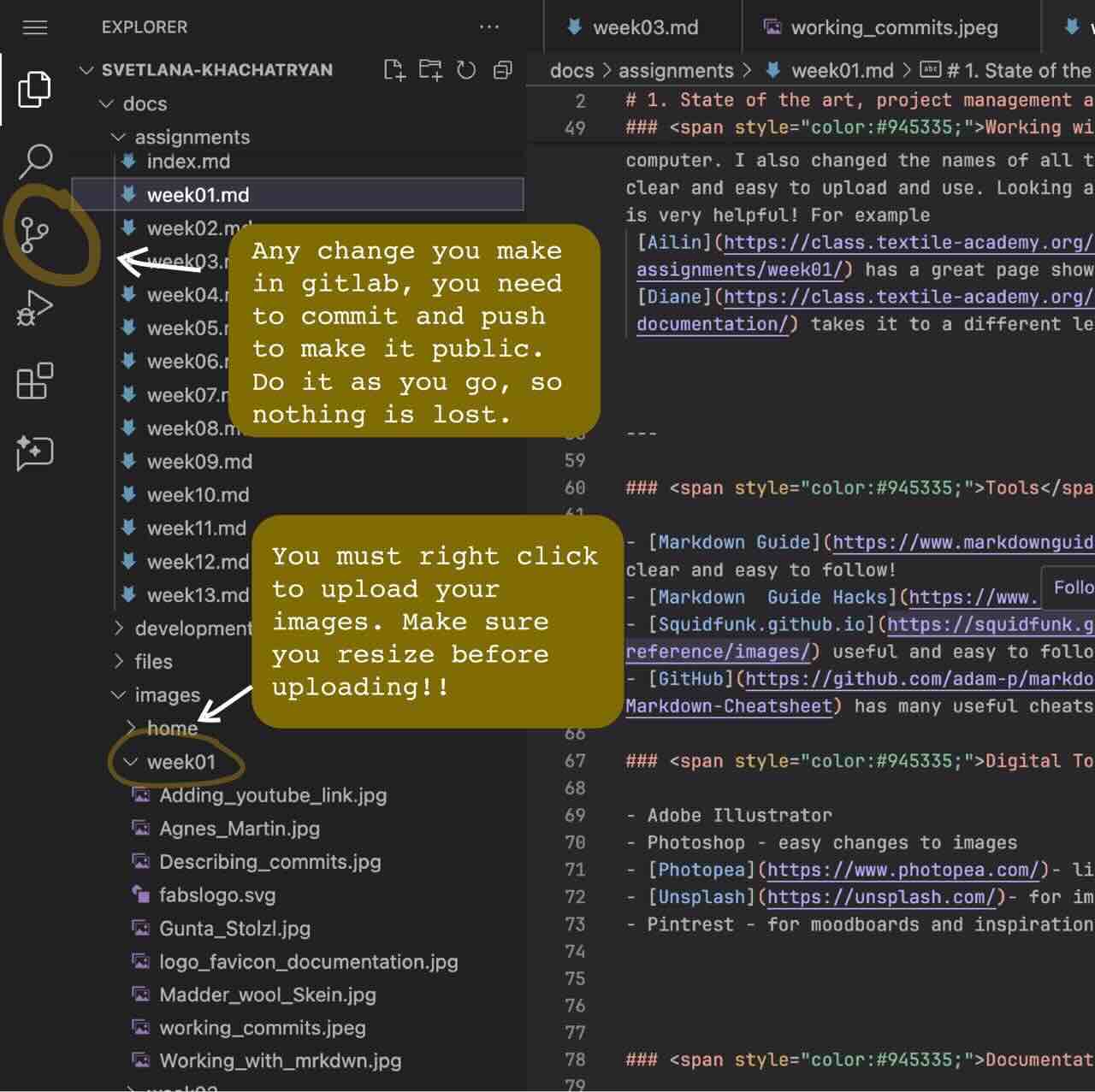Click the Unsplash URL link
The image size is (1095, 1092).
(x=881, y=897)
